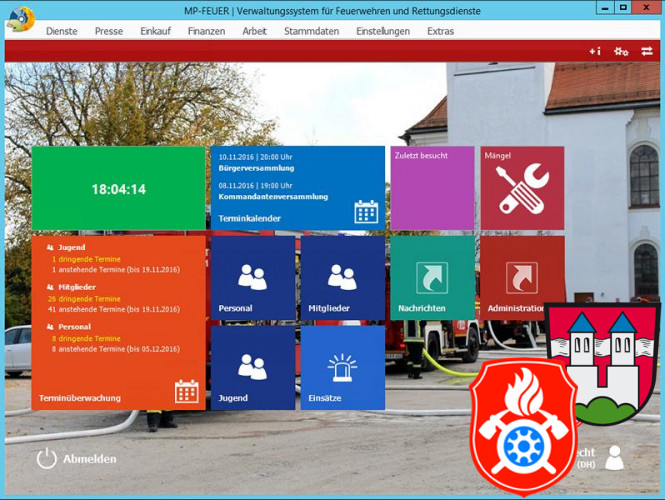The width and height of the screenshot is (665, 500).
Task: Open the Finanzen menu
Action: [x=206, y=31]
